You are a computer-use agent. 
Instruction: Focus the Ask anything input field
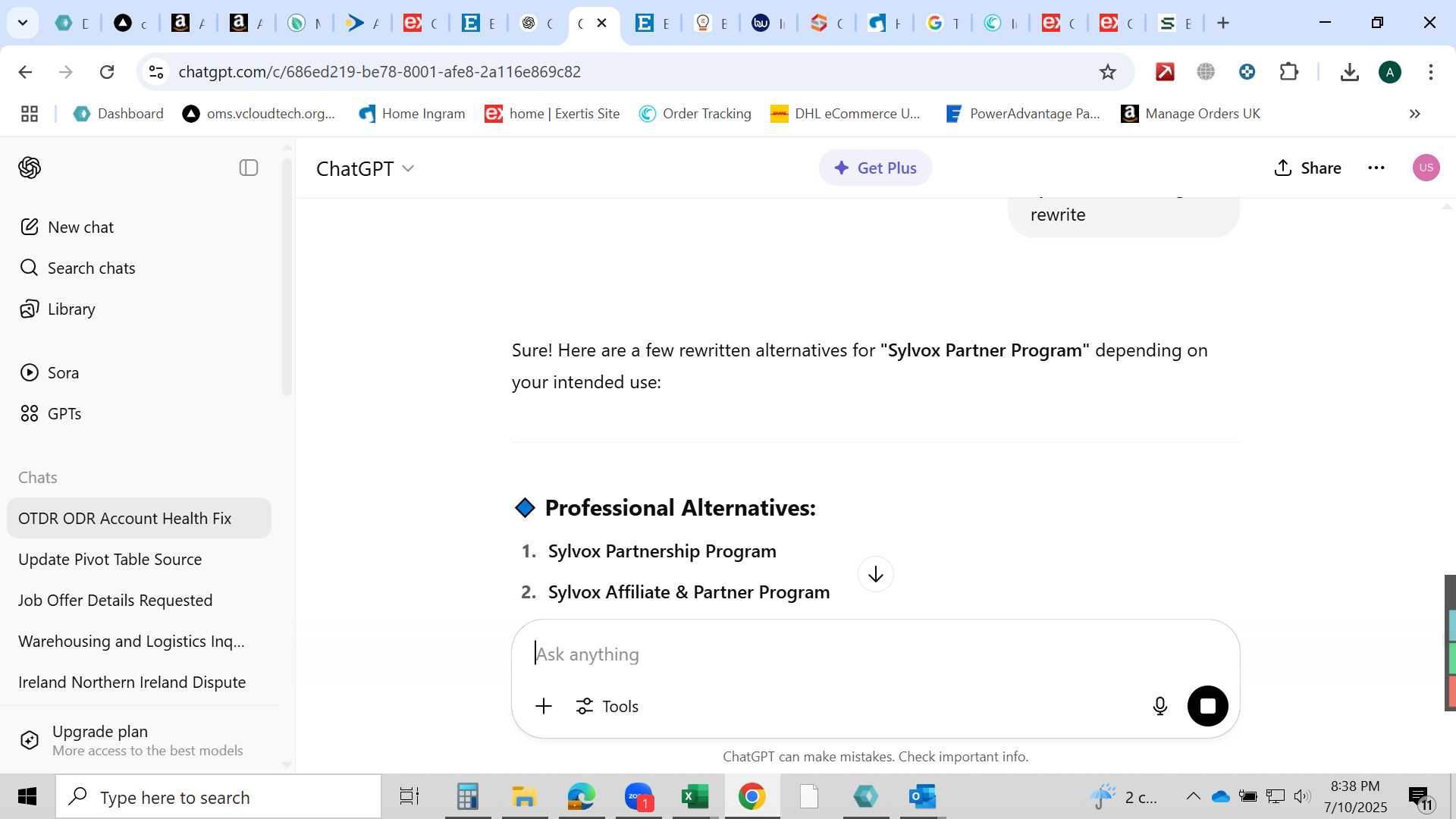[875, 654]
